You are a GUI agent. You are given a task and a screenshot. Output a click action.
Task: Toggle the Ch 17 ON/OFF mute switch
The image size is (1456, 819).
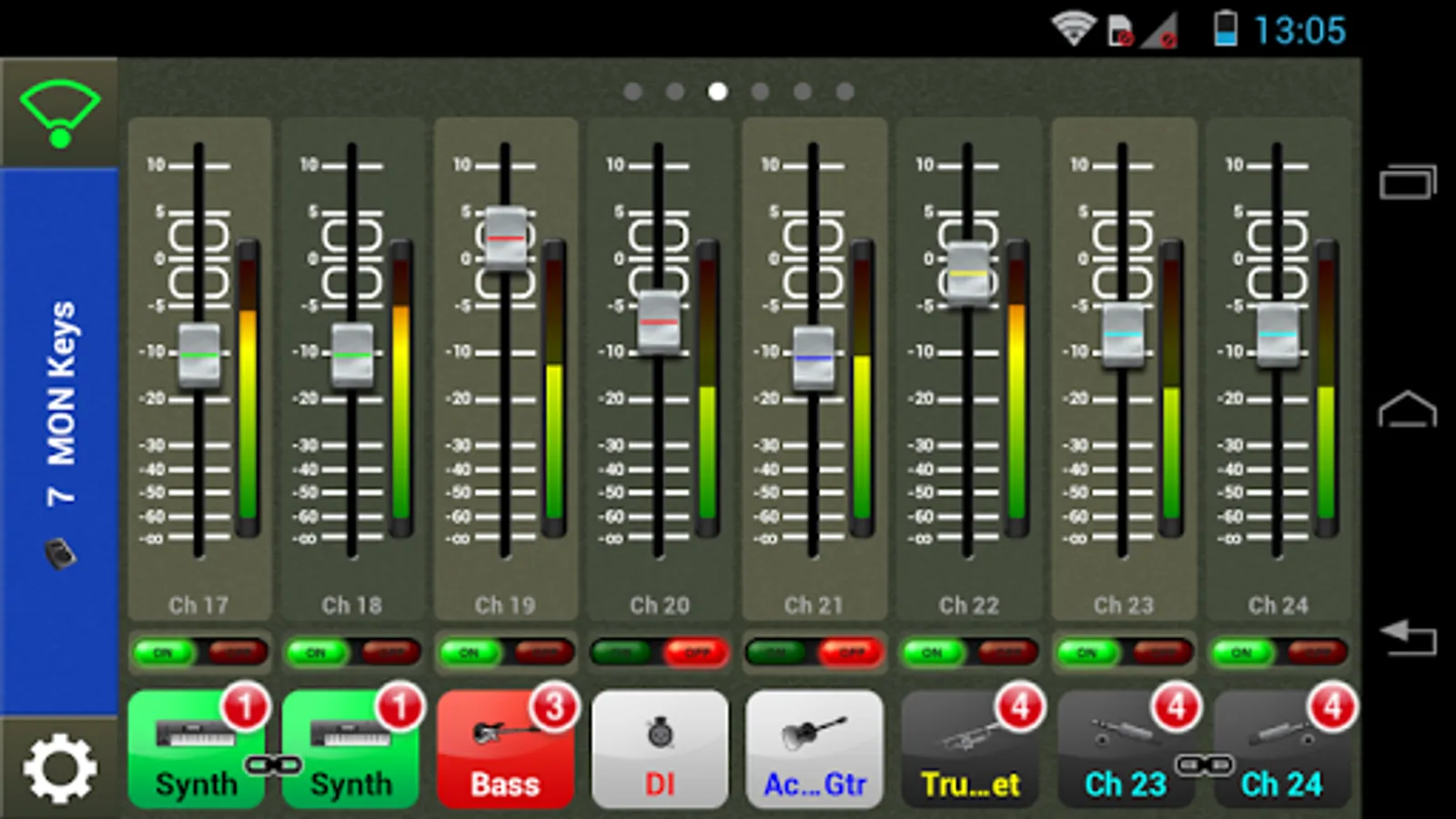click(199, 652)
